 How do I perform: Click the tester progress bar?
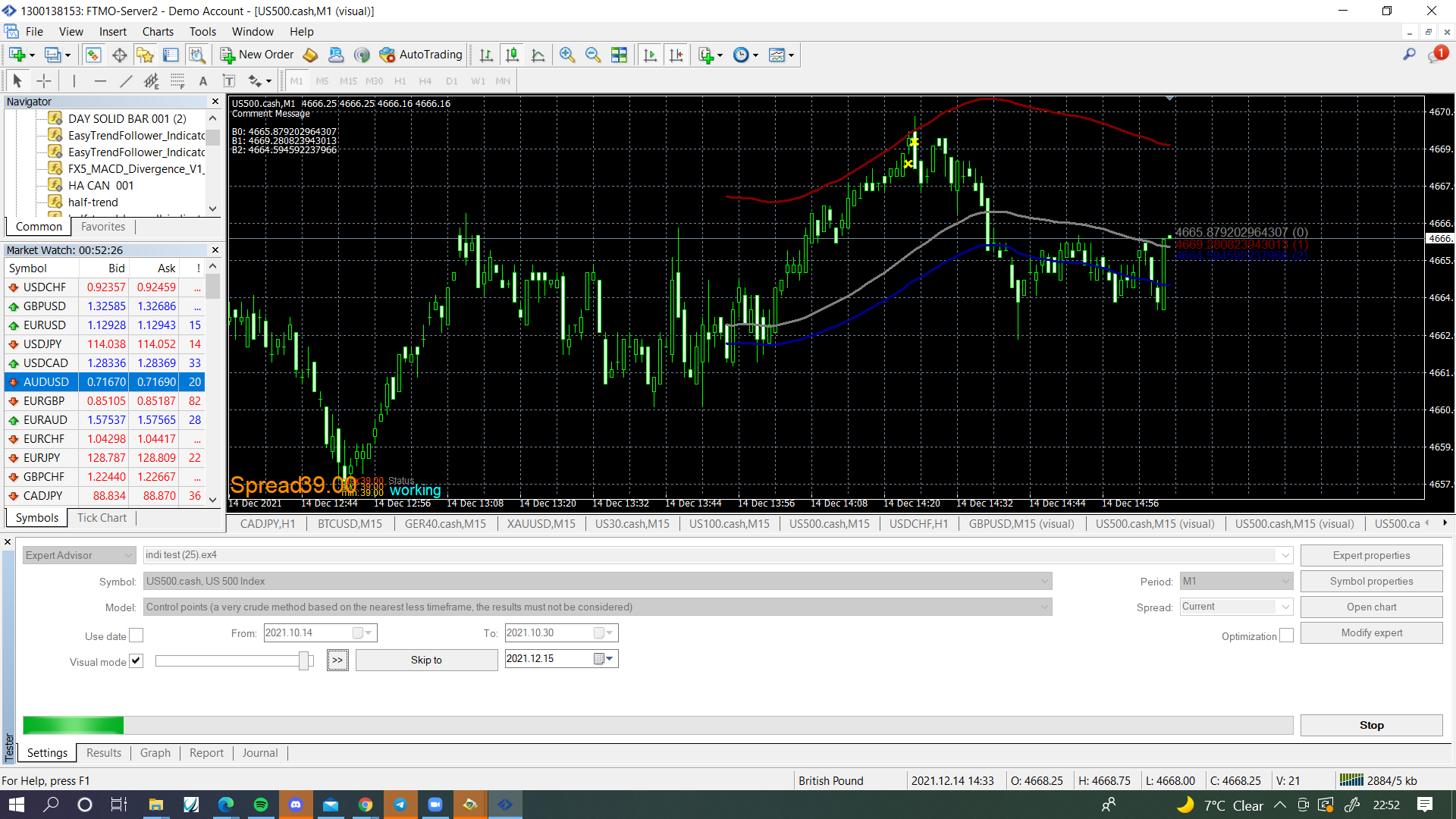pos(657,725)
